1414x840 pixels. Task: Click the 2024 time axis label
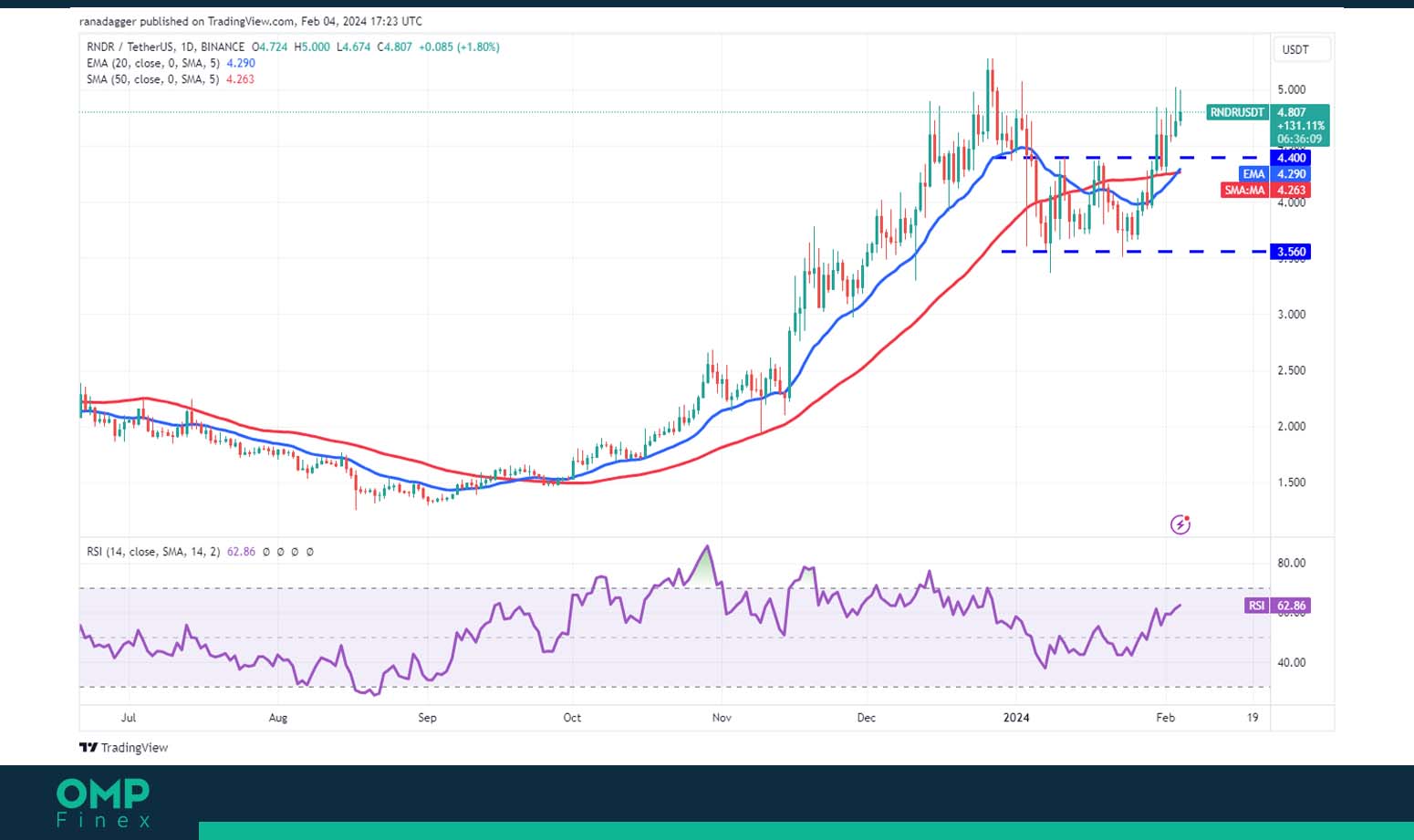click(x=1016, y=718)
